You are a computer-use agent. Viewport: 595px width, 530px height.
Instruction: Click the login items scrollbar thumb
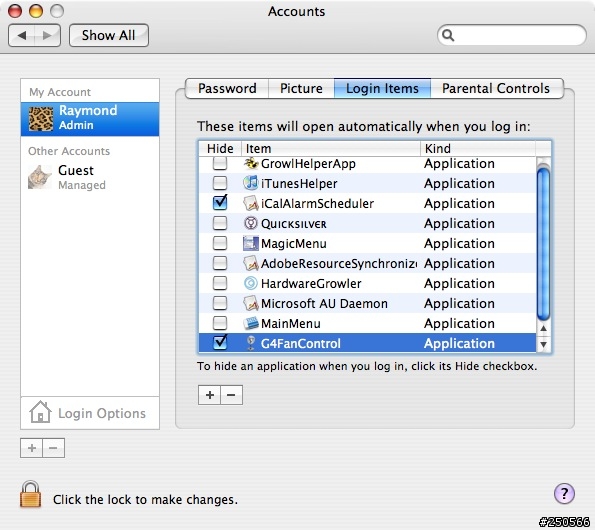coord(543,243)
